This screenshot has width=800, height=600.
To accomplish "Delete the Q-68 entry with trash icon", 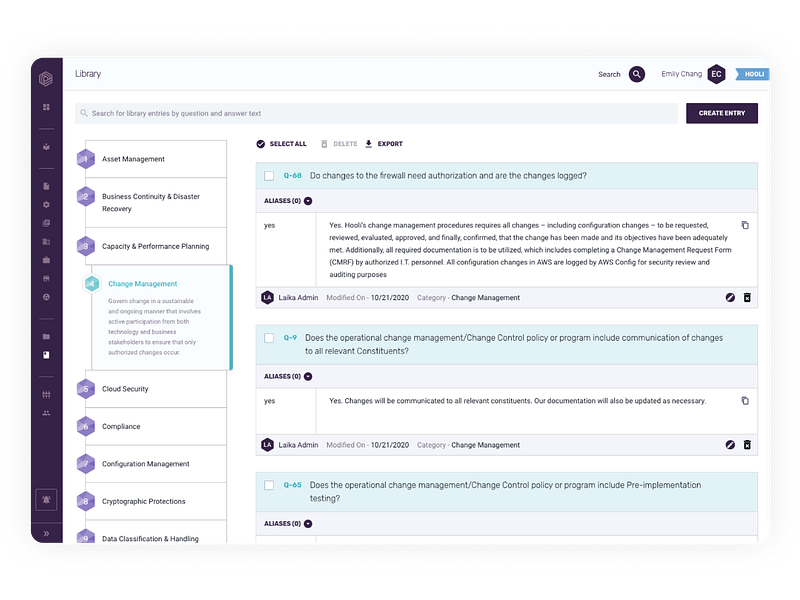I will pyautogui.click(x=747, y=297).
